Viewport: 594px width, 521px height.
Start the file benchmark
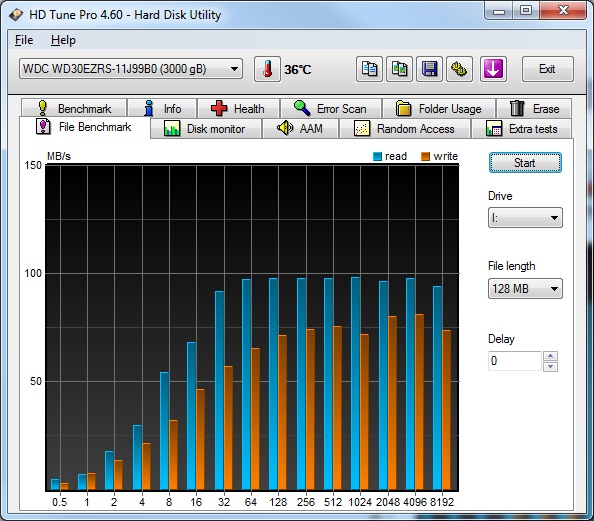525,163
